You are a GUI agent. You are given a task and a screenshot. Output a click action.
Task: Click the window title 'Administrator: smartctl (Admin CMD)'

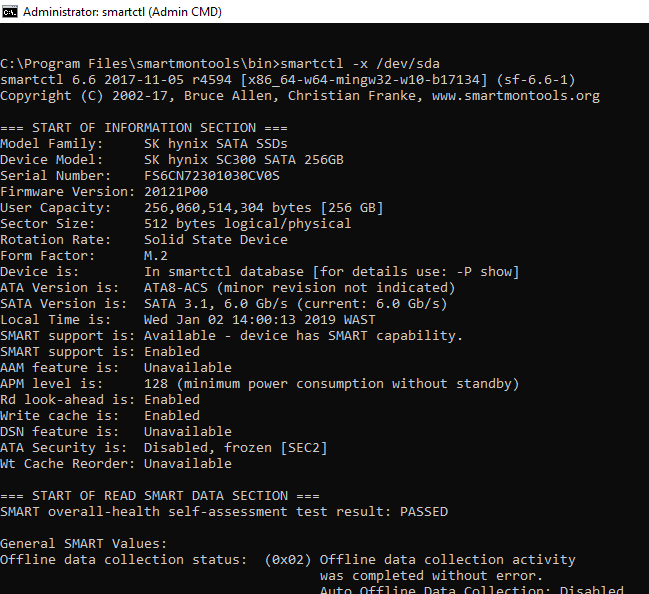(122, 12)
